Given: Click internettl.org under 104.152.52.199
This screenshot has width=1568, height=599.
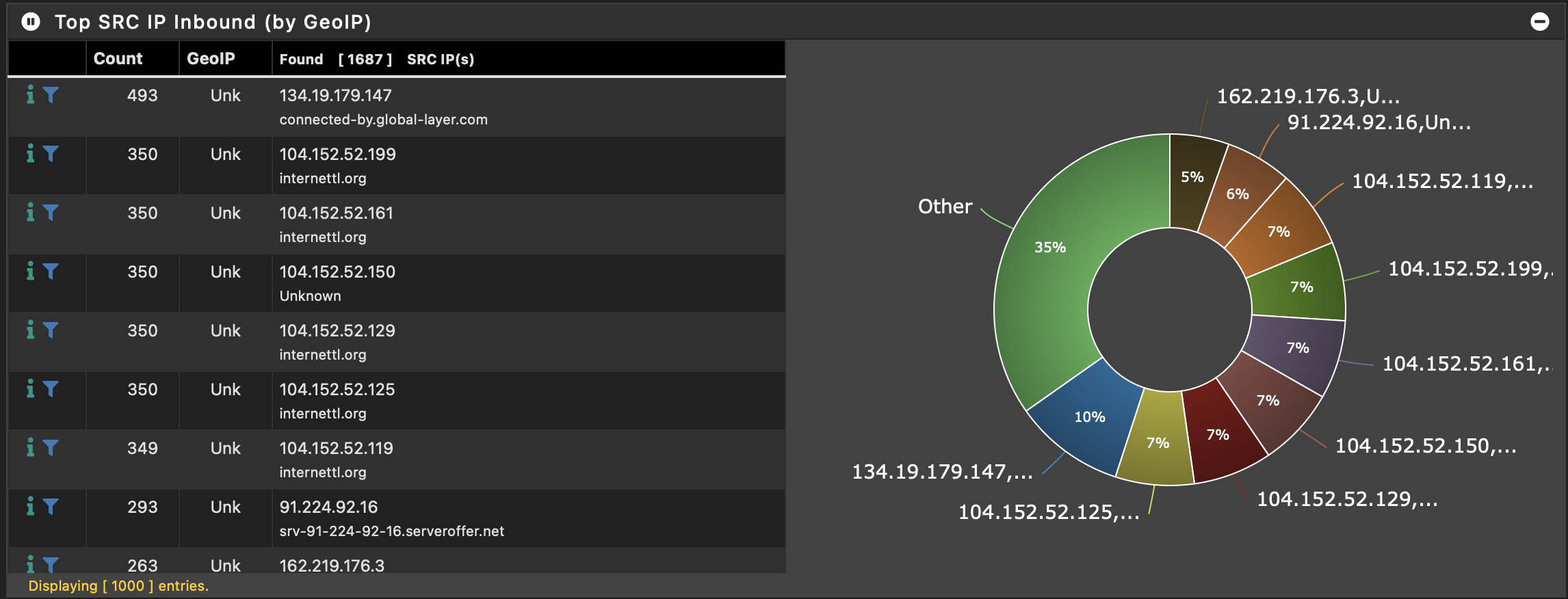Looking at the screenshot, I should (323, 178).
